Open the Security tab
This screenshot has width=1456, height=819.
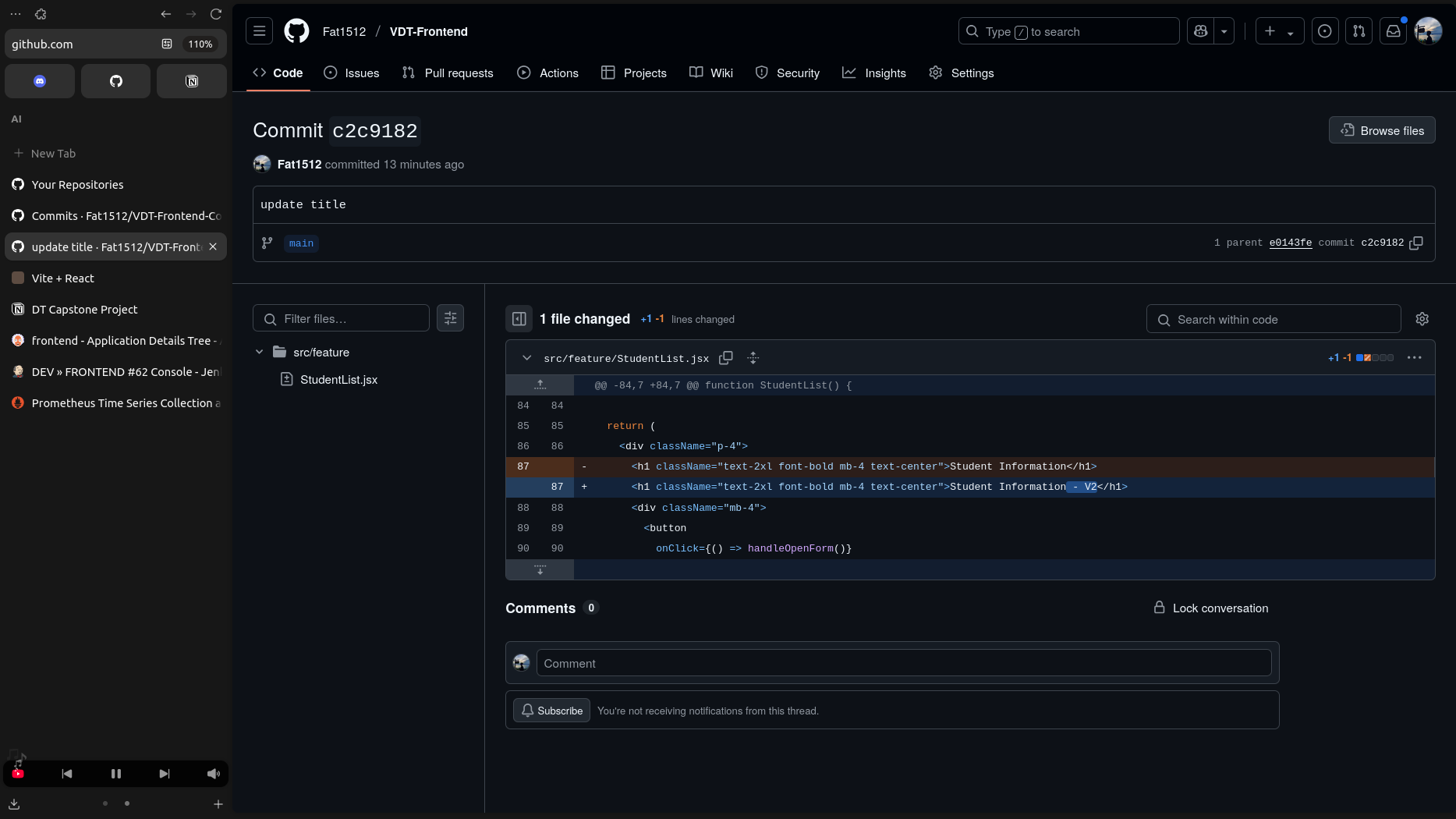point(788,73)
